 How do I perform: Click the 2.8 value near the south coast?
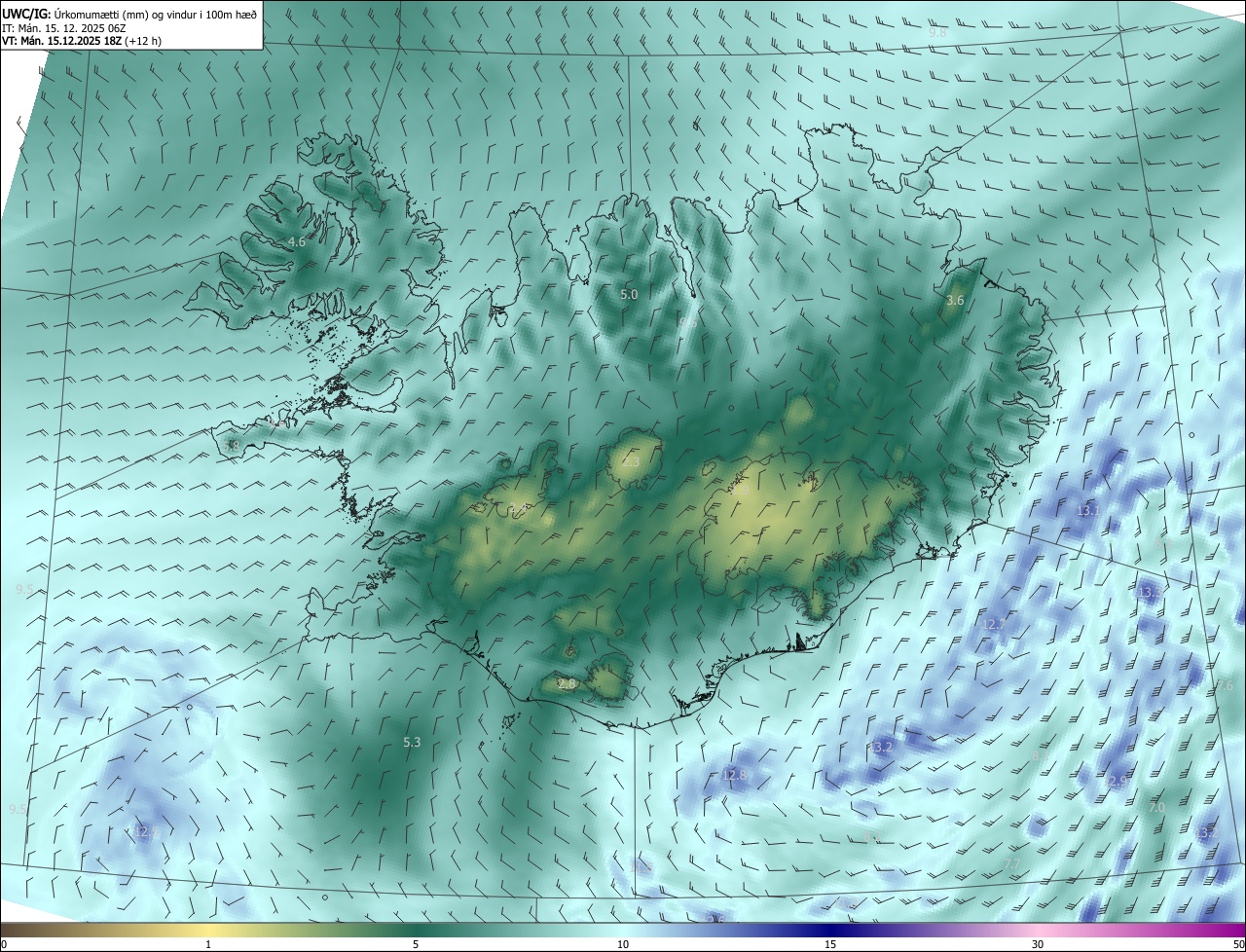click(x=567, y=684)
